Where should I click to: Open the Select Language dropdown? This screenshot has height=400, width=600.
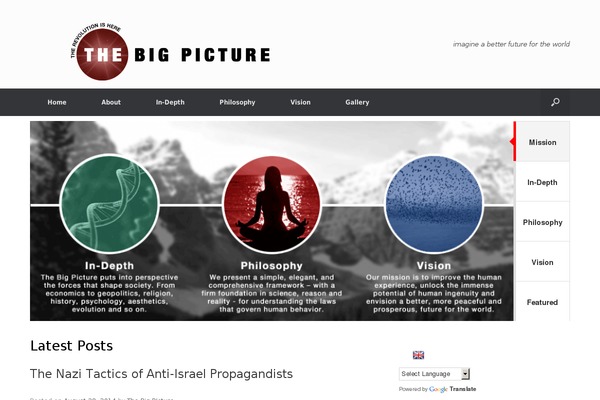[x=434, y=374]
